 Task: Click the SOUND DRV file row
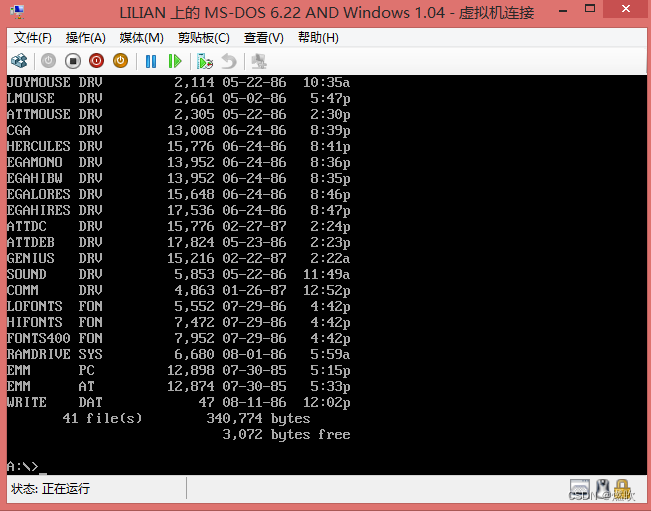(x=179, y=274)
